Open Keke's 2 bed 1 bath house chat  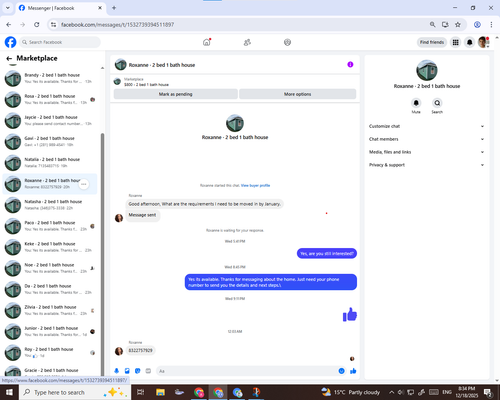pos(50,247)
